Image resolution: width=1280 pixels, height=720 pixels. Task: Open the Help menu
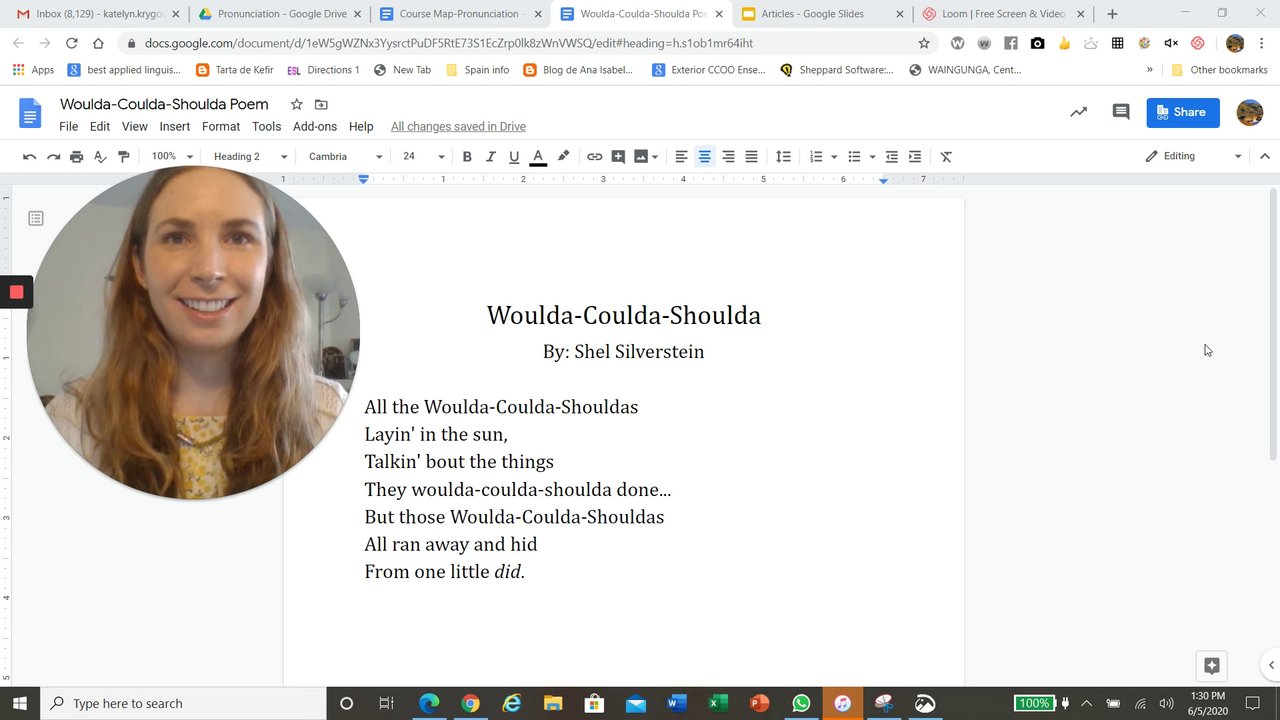(361, 126)
